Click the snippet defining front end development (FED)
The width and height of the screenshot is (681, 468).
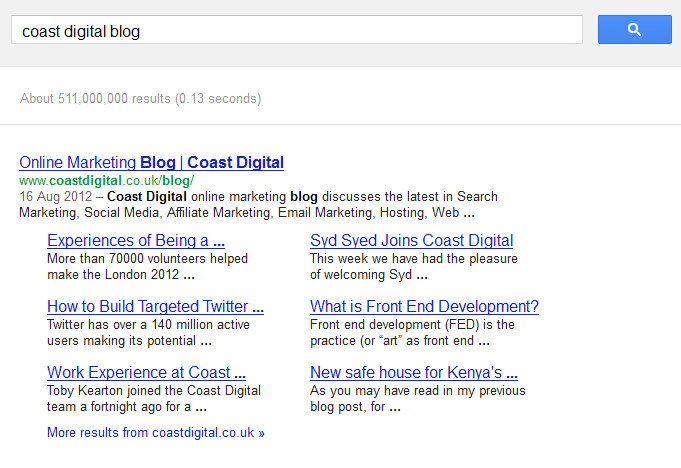pyautogui.click(x=412, y=332)
